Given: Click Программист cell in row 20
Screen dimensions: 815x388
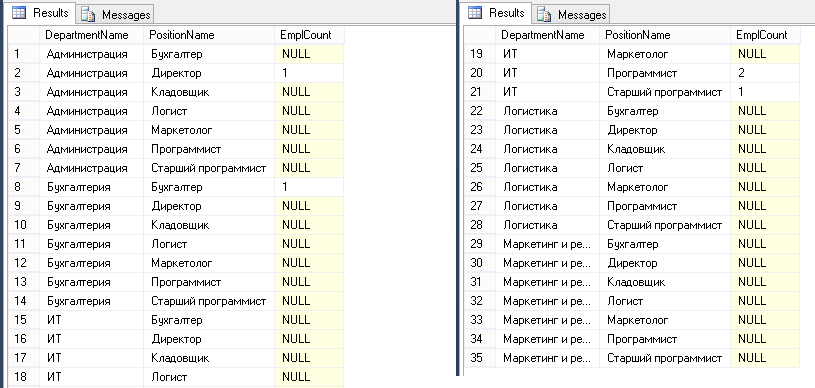Looking at the screenshot, I should (665, 73).
